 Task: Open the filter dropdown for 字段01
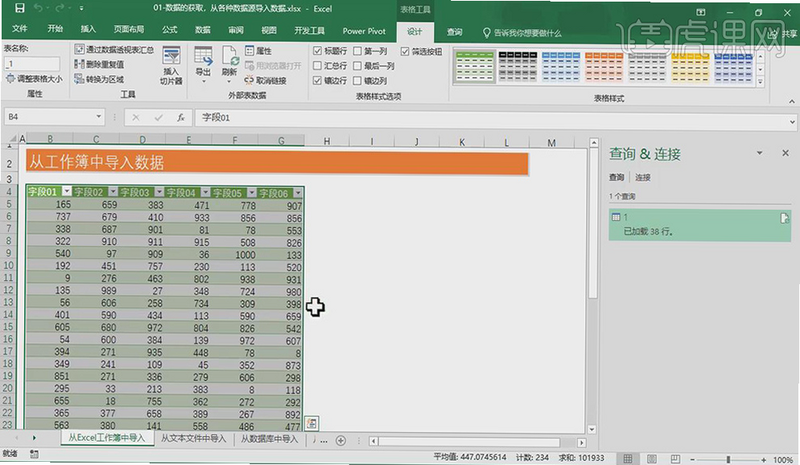67,191
